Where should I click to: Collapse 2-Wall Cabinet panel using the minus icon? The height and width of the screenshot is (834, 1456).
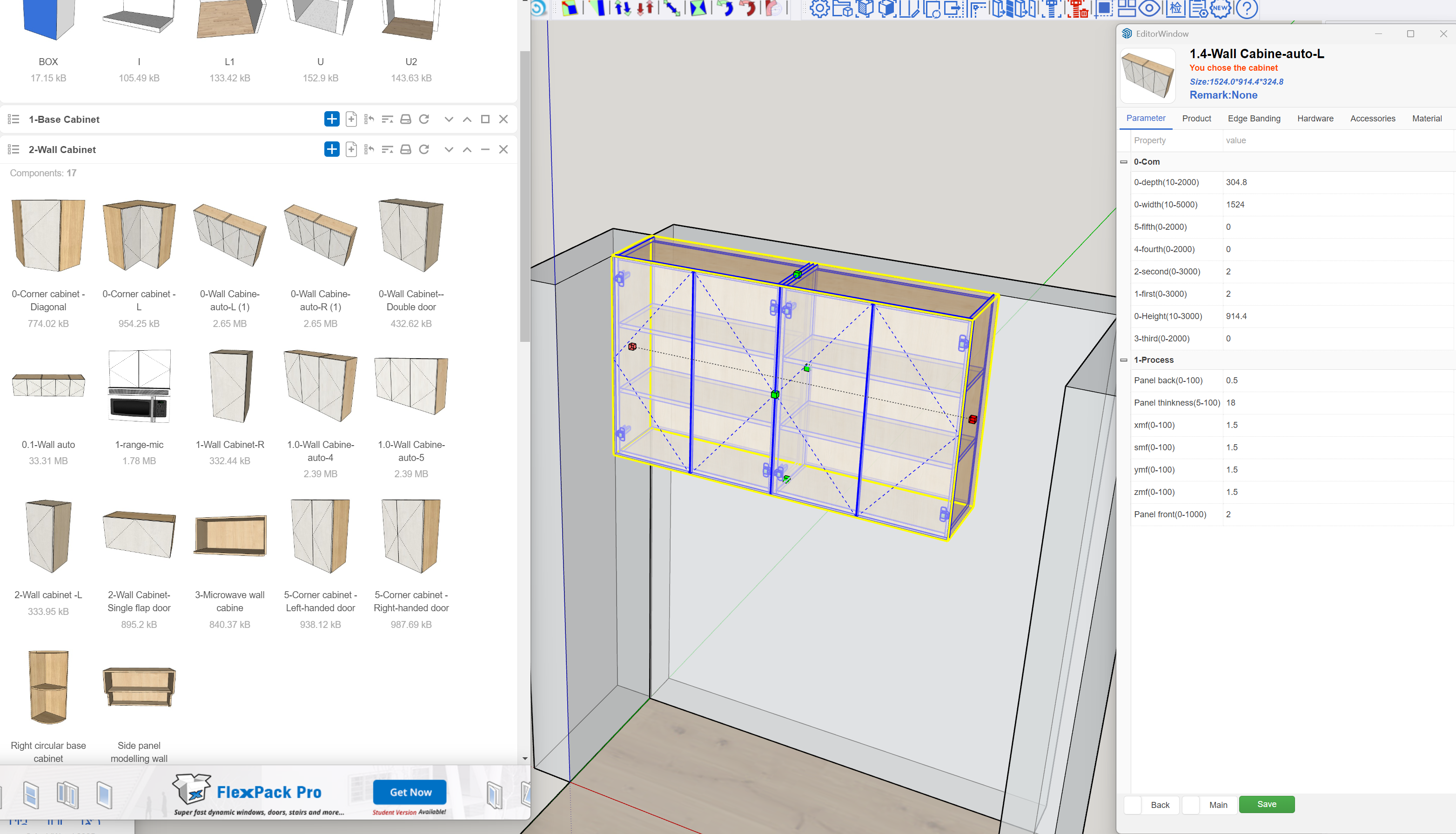coord(485,149)
